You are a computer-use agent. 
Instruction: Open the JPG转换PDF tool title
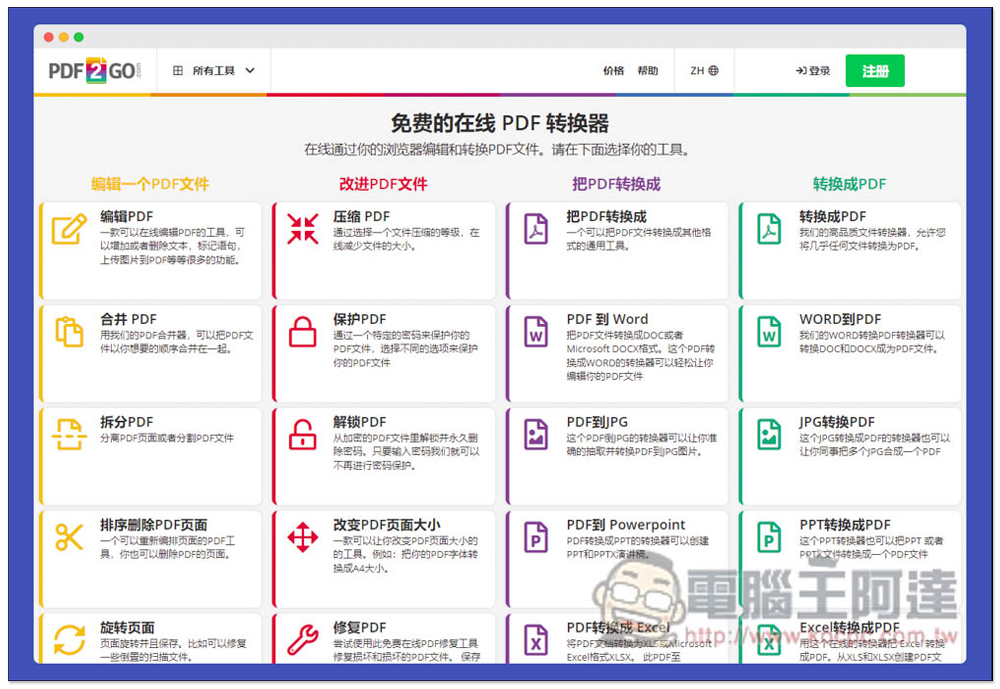coord(837,422)
